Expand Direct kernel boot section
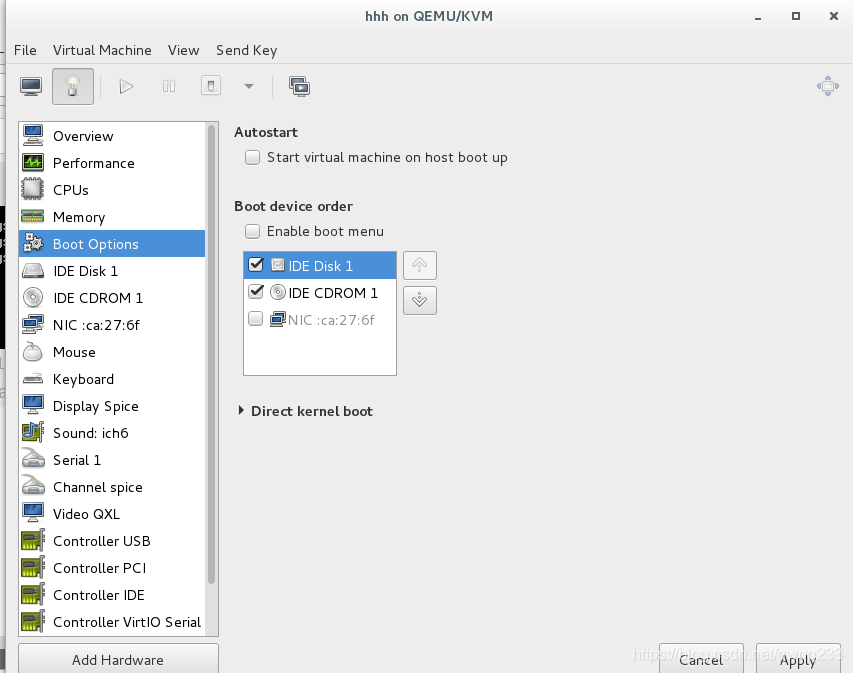 [x=241, y=411]
